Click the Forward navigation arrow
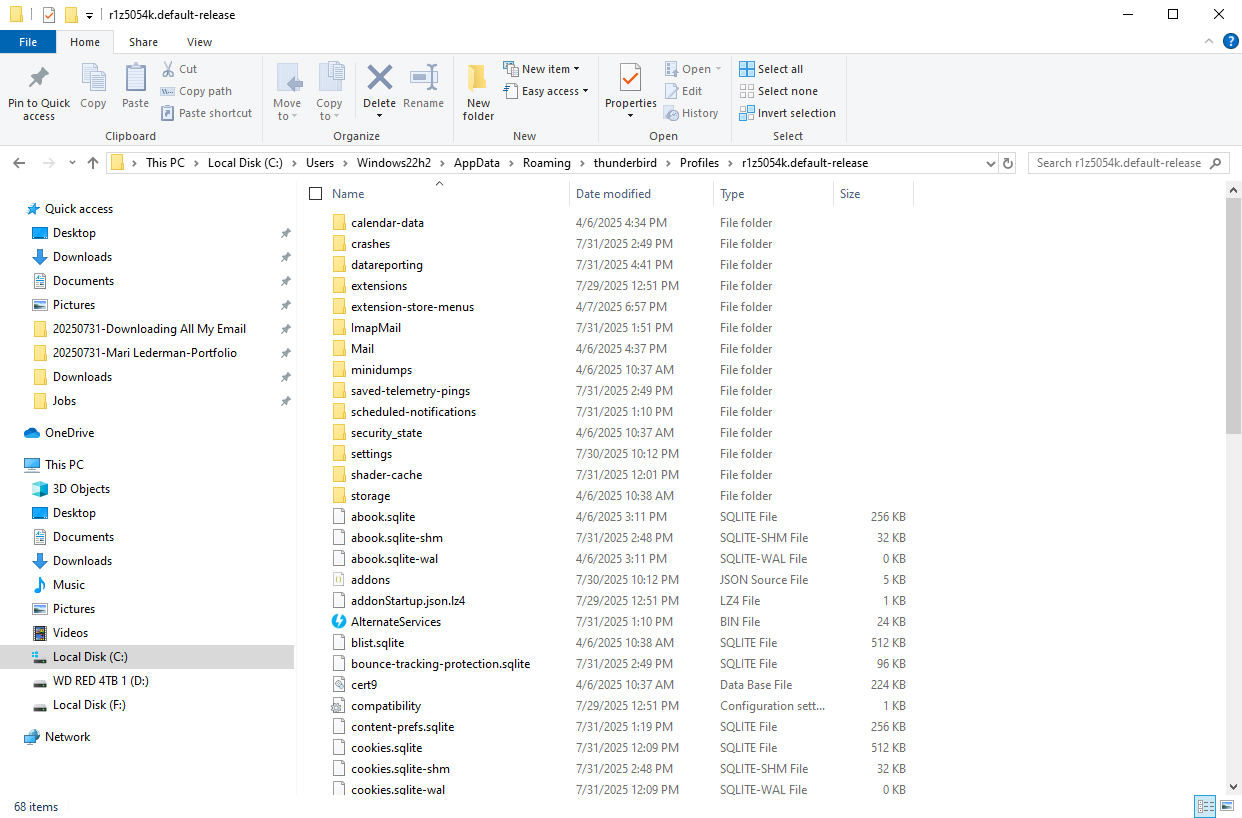The image size is (1242, 818). coord(48,163)
